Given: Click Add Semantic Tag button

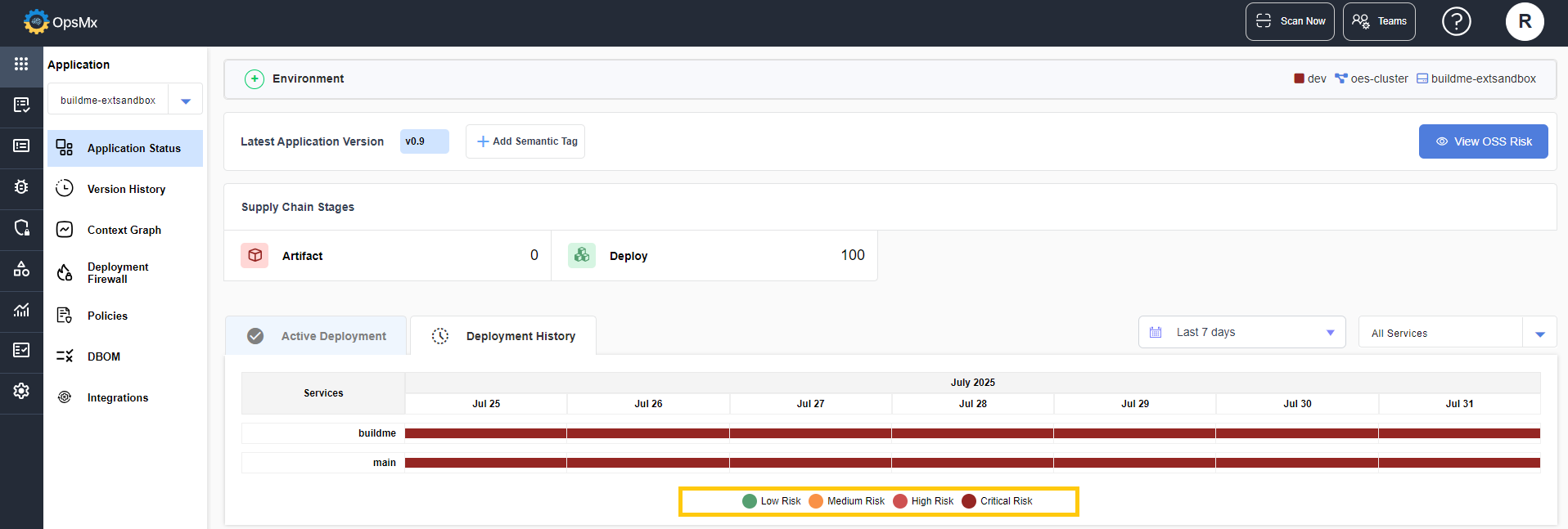Looking at the screenshot, I should (x=525, y=141).
